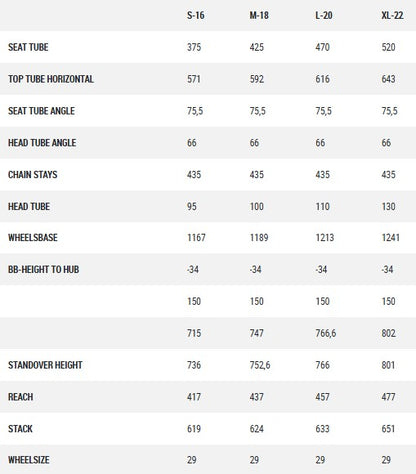Click the SEAT TUBE ANGLE row label
Image resolution: width=416 pixels, height=474 pixels.
41,111
